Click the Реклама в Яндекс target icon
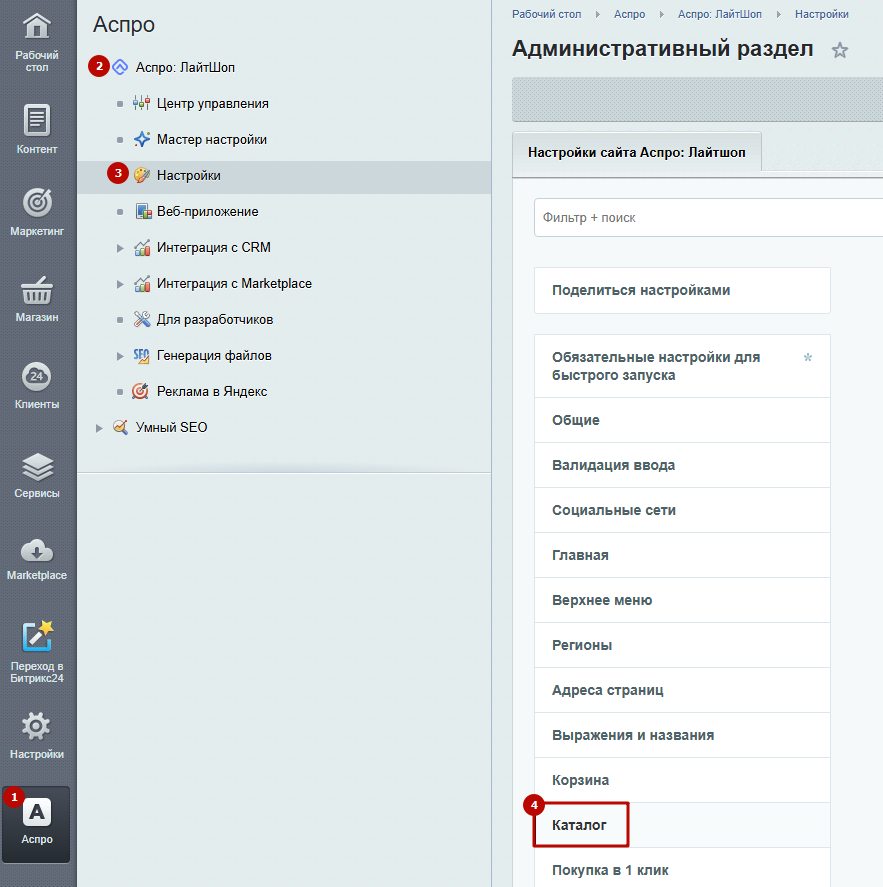 pos(140,391)
